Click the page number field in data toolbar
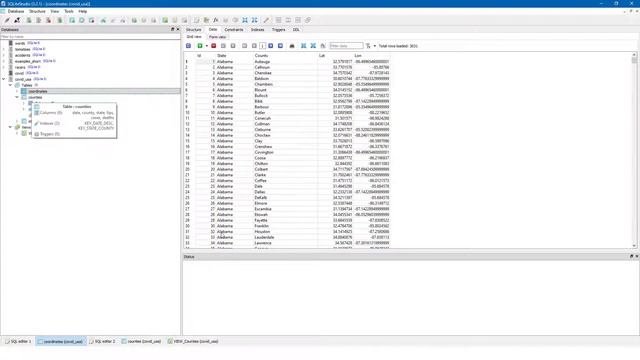Image resolution: width=640 pixels, height=360 pixels. 262,46
